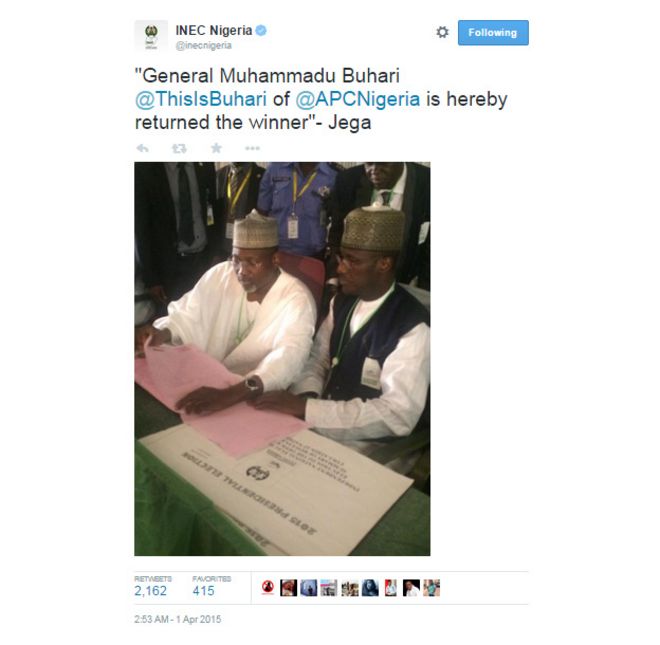Open the gear settings dropdown
The width and height of the screenshot is (660, 645).
point(442,32)
